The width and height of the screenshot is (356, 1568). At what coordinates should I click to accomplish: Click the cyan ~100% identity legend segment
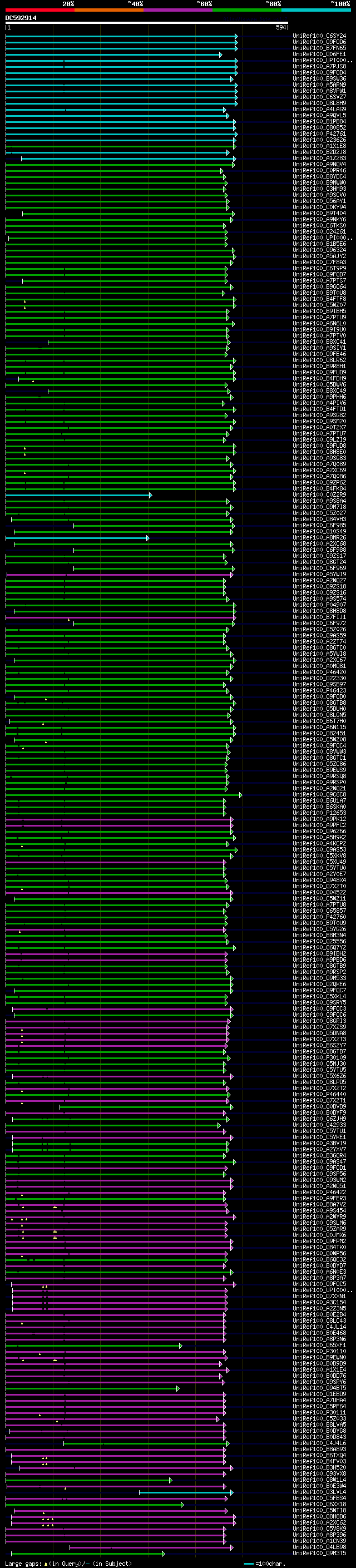point(316,10)
